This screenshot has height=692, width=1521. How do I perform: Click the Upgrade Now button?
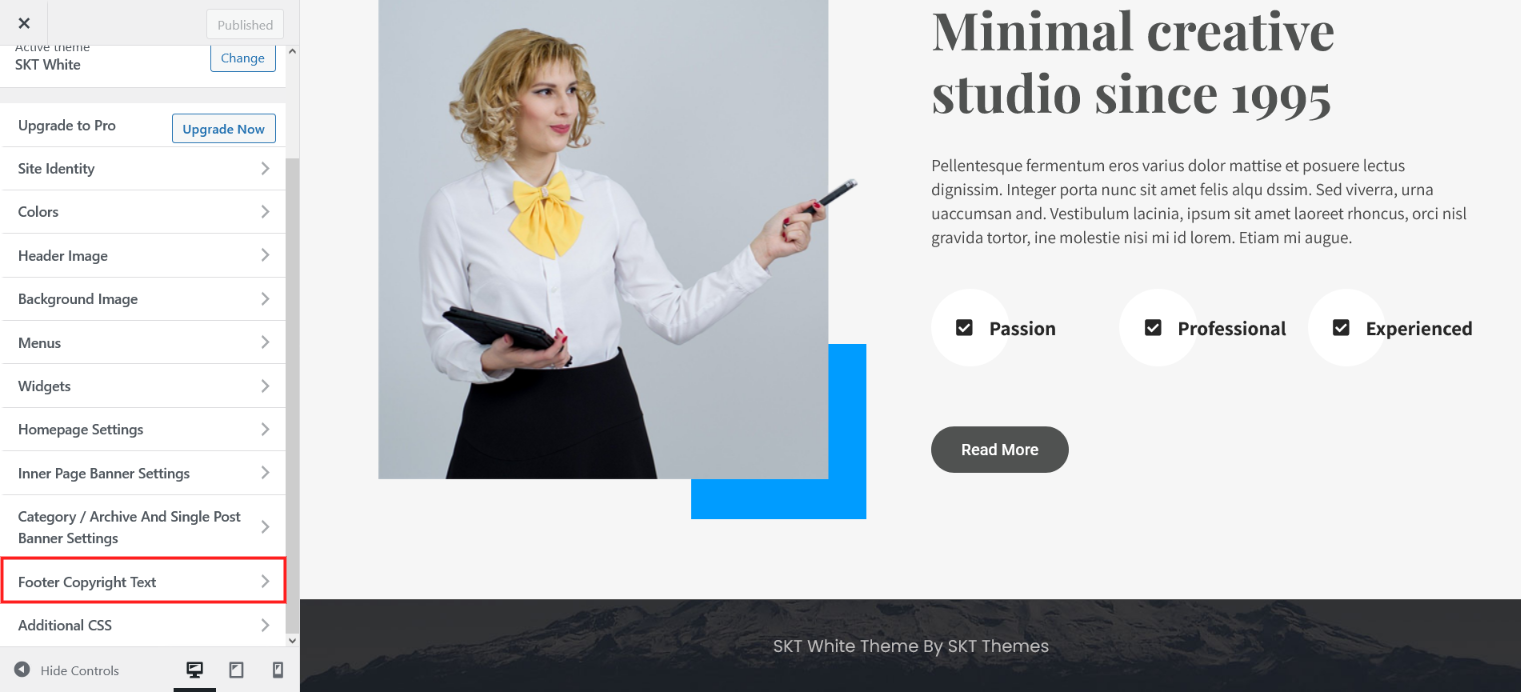pos(224,129)
